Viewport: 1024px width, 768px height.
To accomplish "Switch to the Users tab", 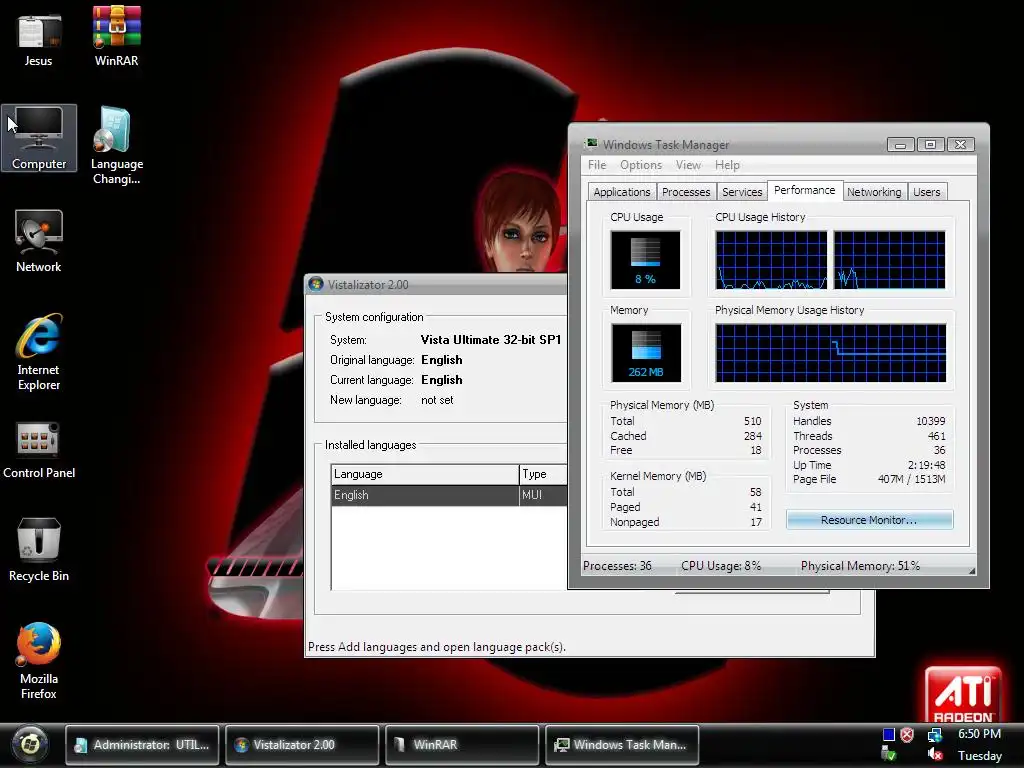I will 927,192.
